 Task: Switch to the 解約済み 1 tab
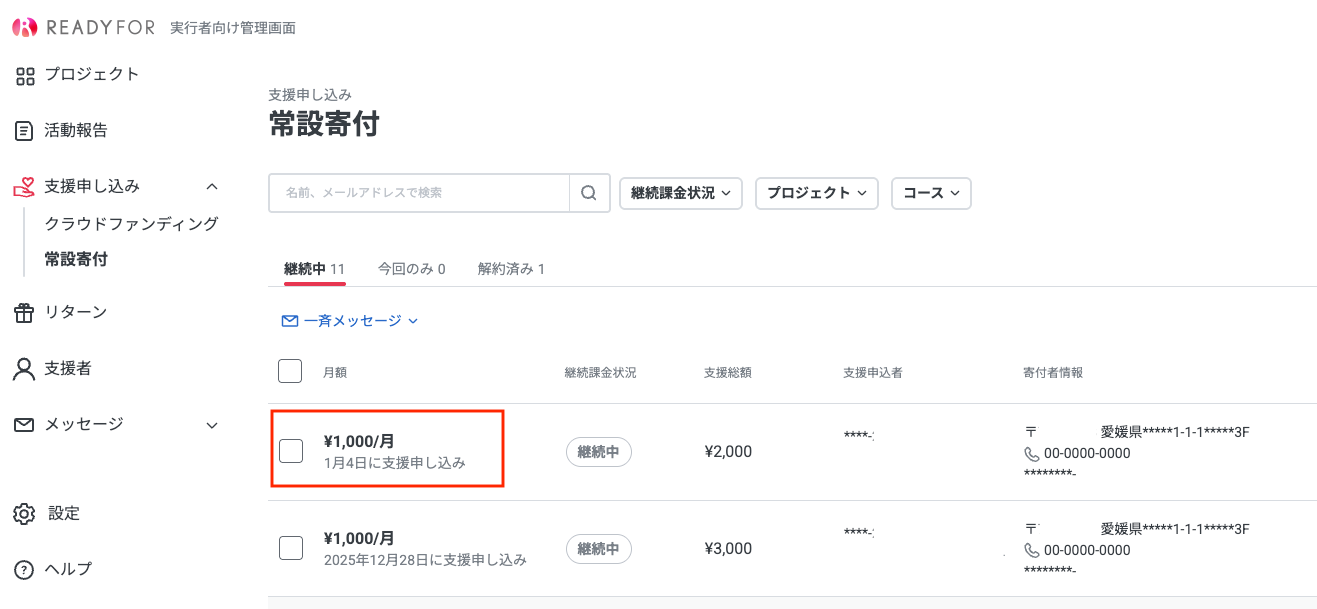(x=511, y=269)
